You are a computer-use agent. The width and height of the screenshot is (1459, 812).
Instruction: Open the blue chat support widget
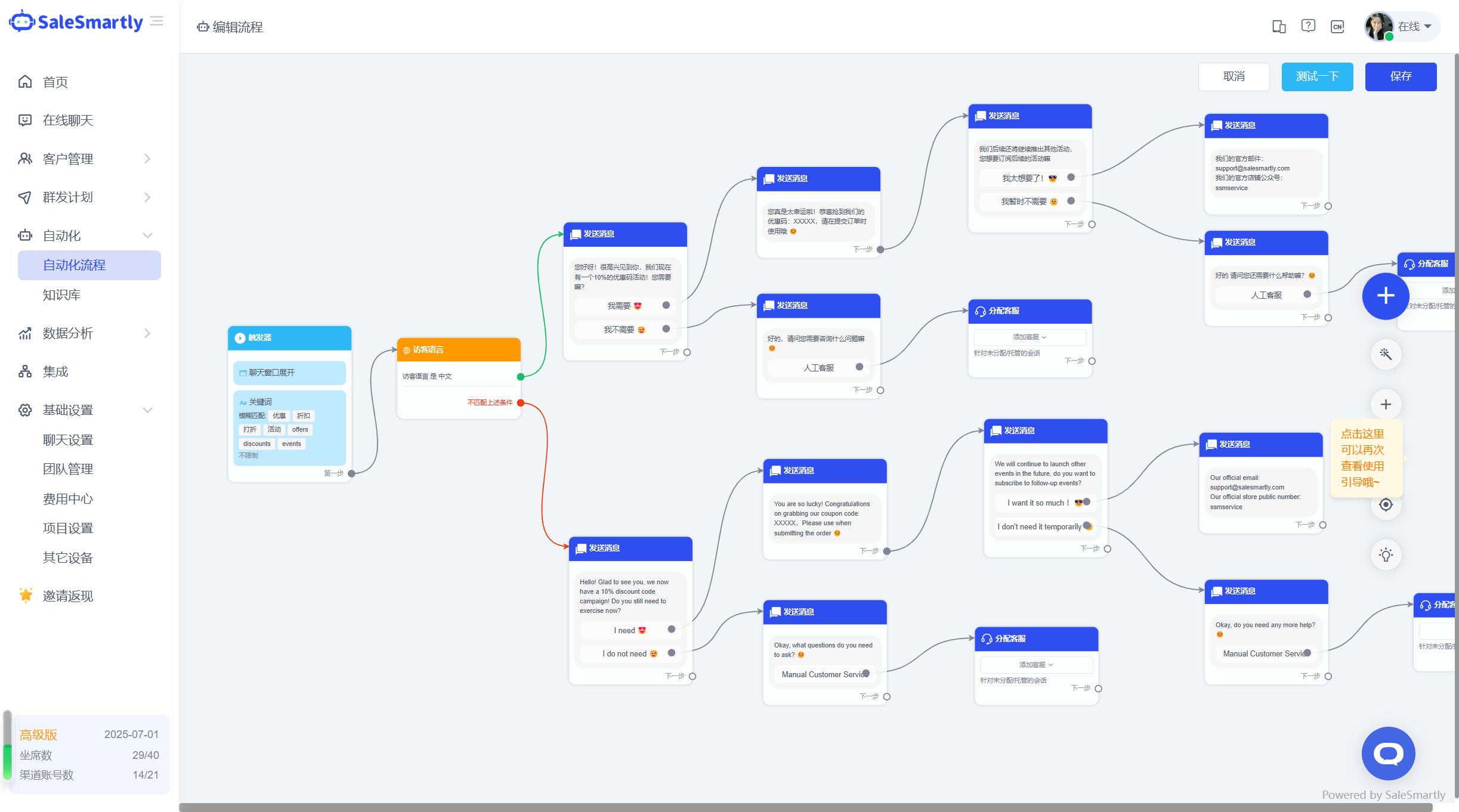[x=1388, y=753]
